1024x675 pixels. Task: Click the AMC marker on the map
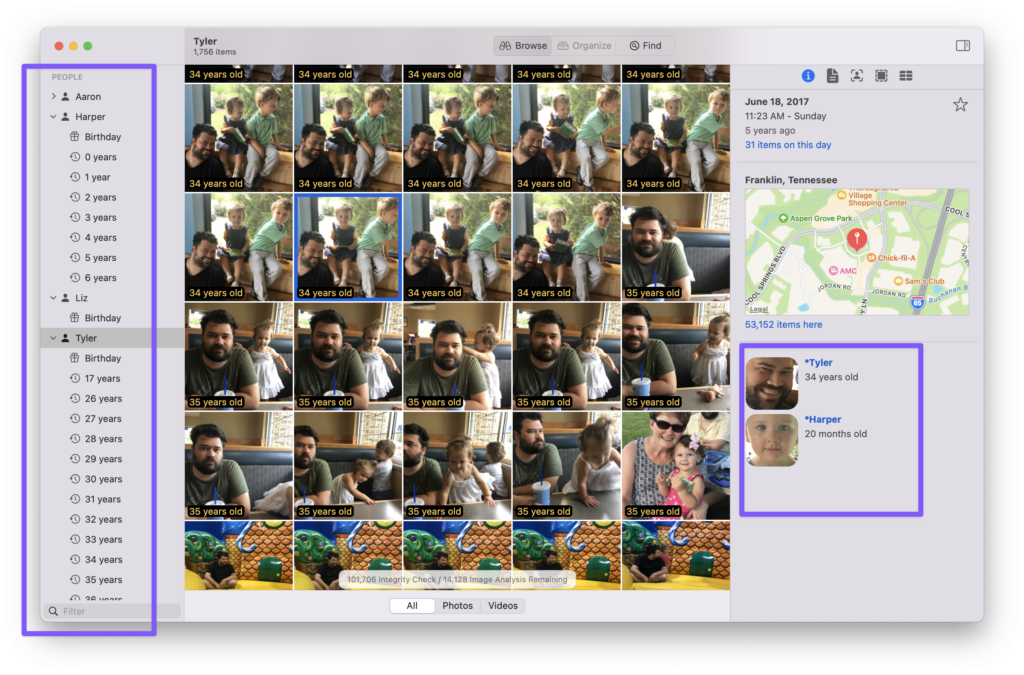(x=833, y=270)
